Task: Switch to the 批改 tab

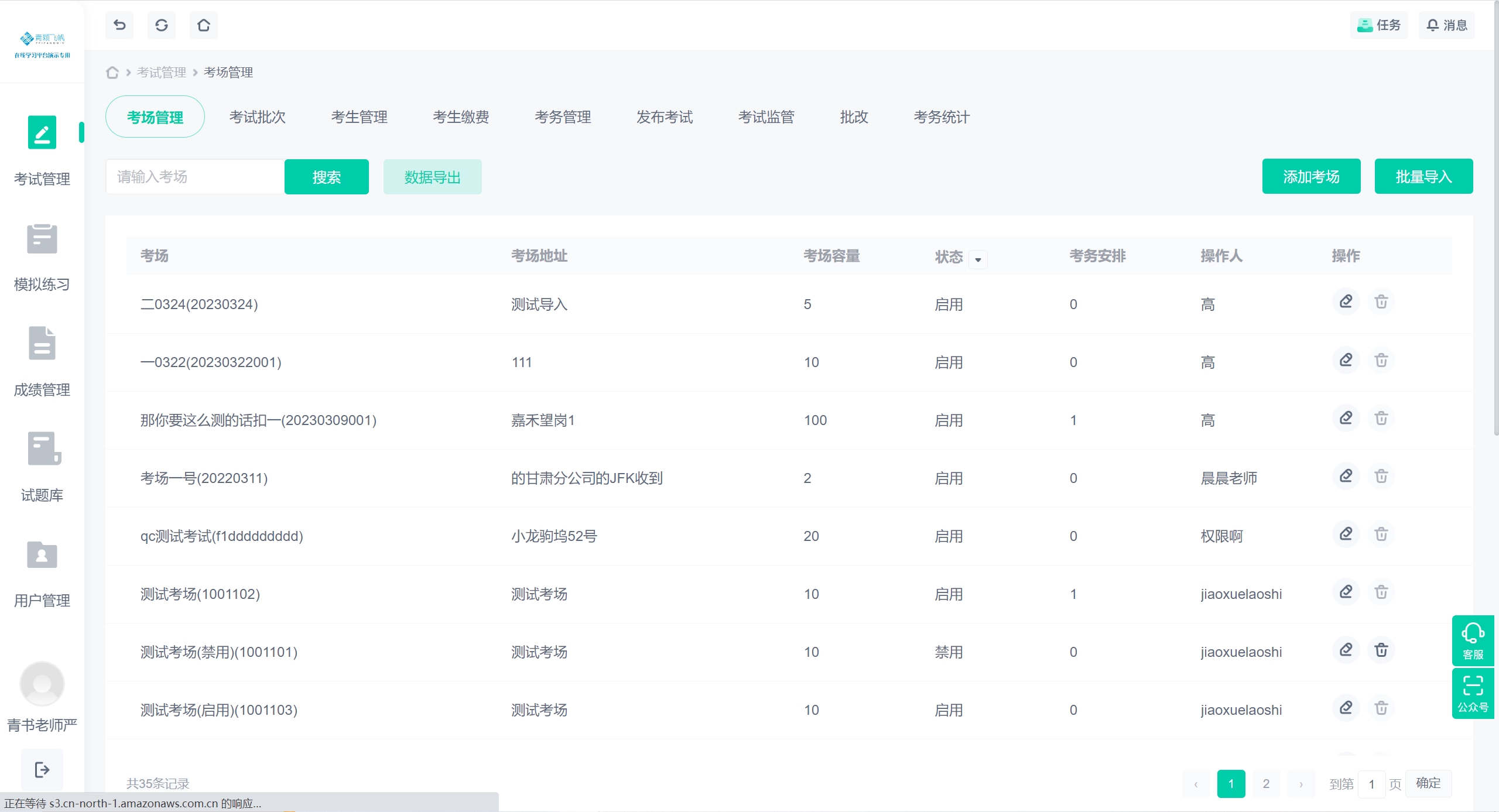Action: pos(854,117)
